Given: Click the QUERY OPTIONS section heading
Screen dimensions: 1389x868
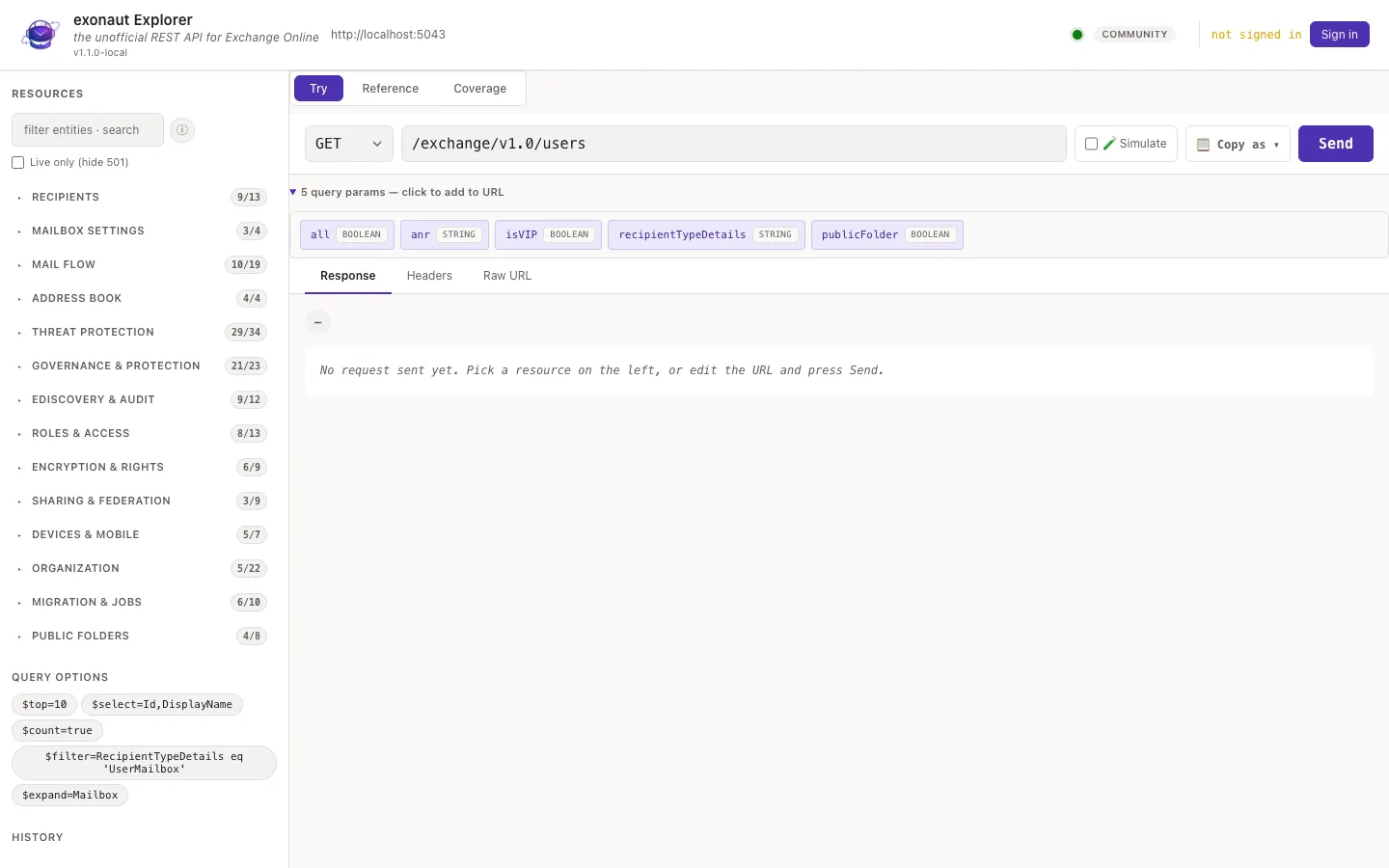Looking at the screenshot, I should click(60, 677).
